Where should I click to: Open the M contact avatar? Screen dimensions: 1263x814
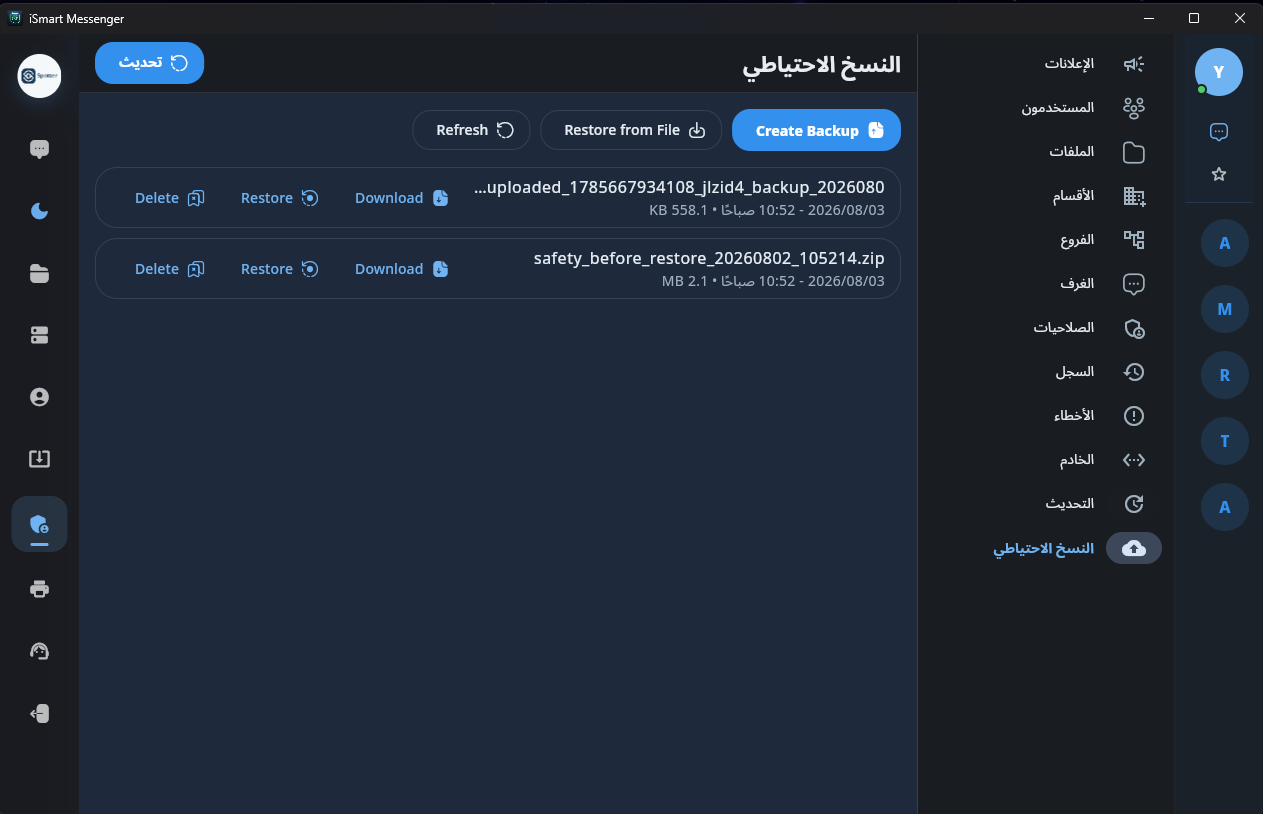[1224, 309]
